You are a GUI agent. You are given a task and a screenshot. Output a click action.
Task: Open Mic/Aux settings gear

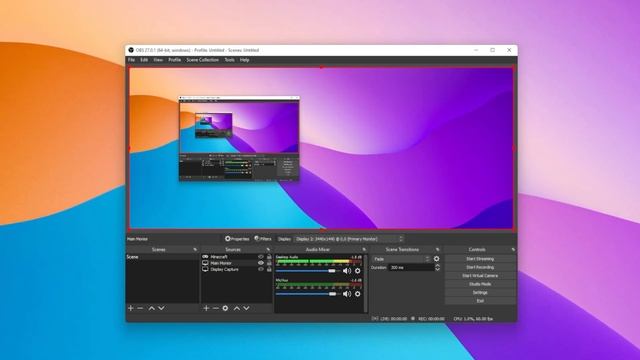(358, 294)
